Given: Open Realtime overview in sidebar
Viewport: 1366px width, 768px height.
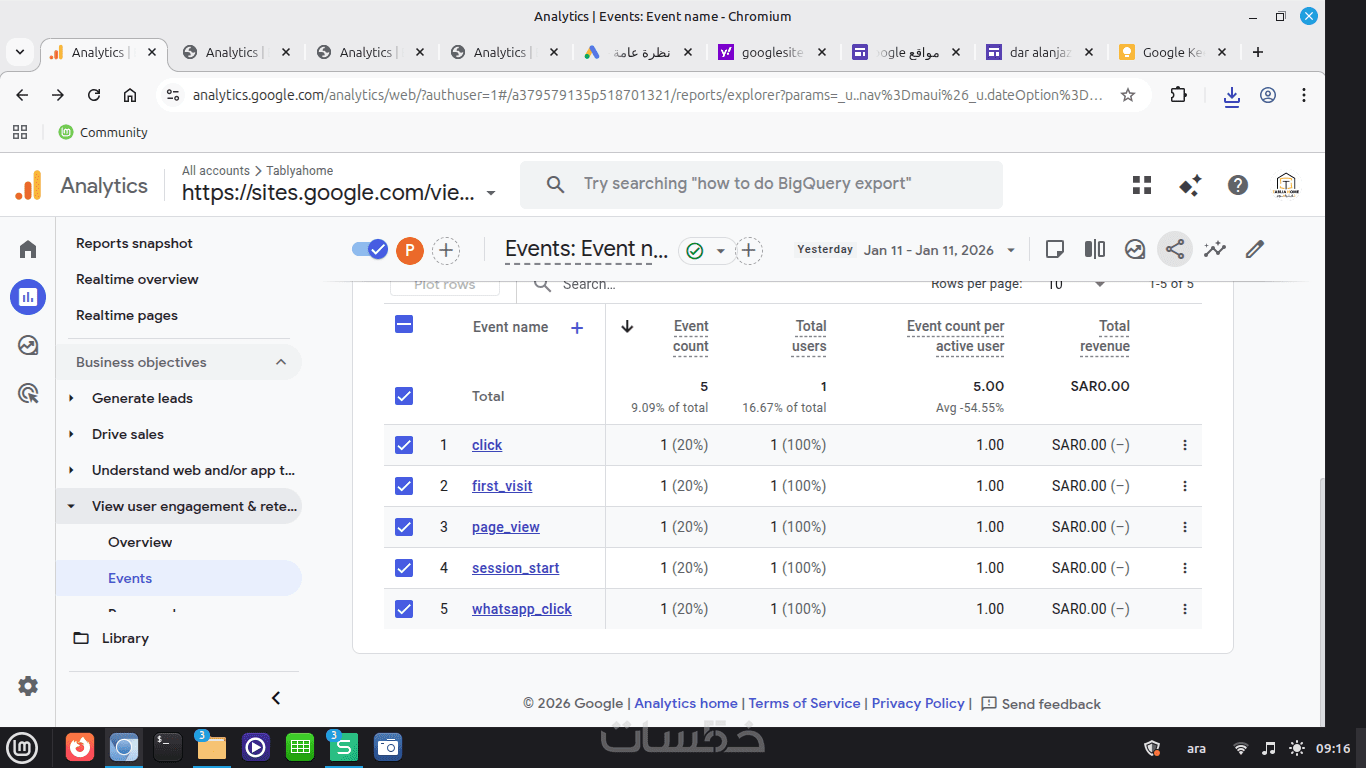Looking at the screenshot, I should (137, 279).
